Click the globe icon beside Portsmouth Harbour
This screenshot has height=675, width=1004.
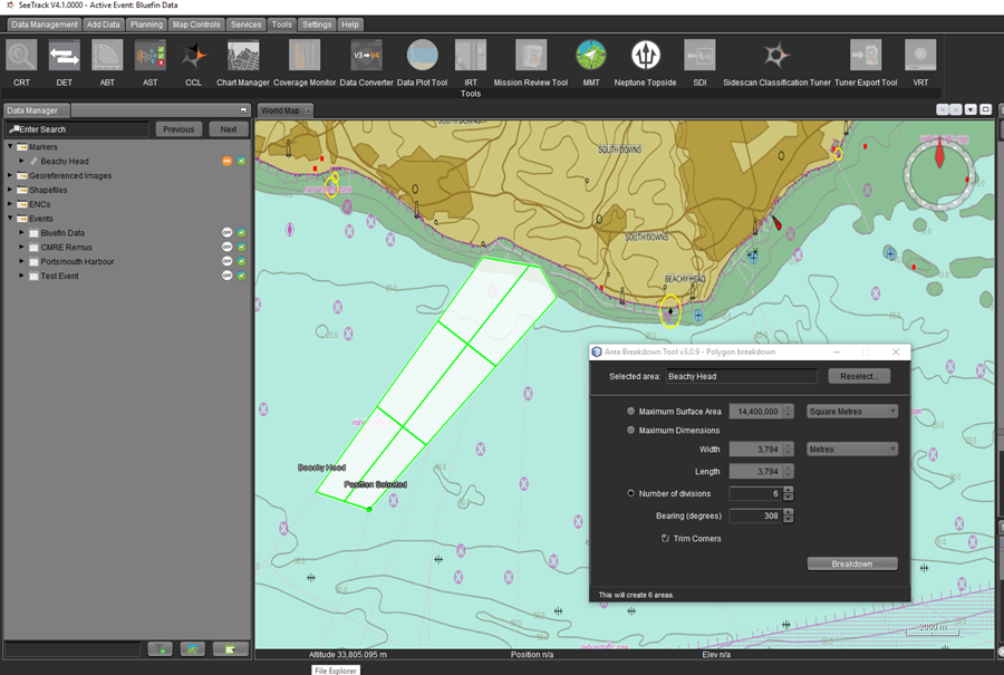241,261
